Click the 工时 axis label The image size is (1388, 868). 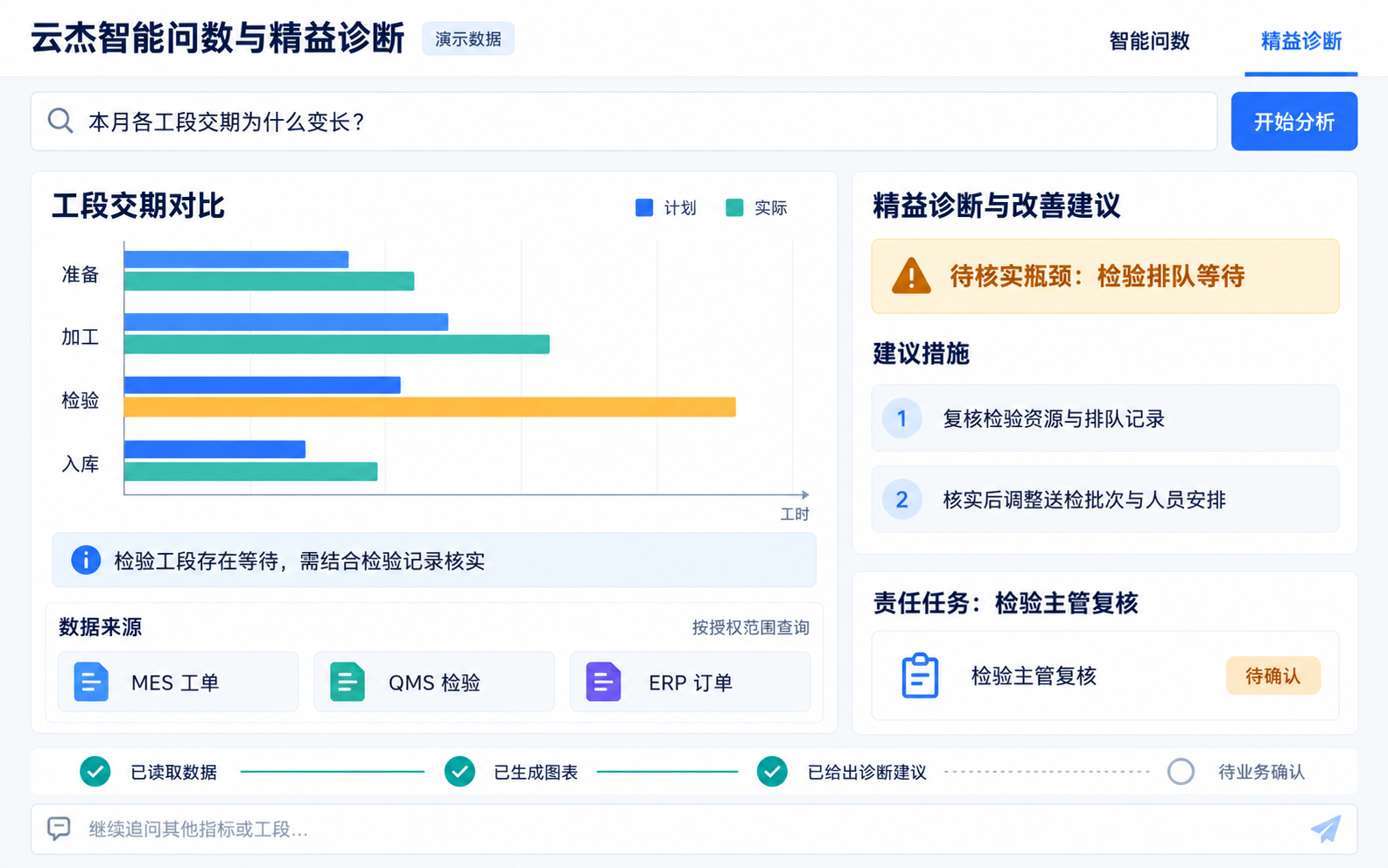click(x=795, y=514)
